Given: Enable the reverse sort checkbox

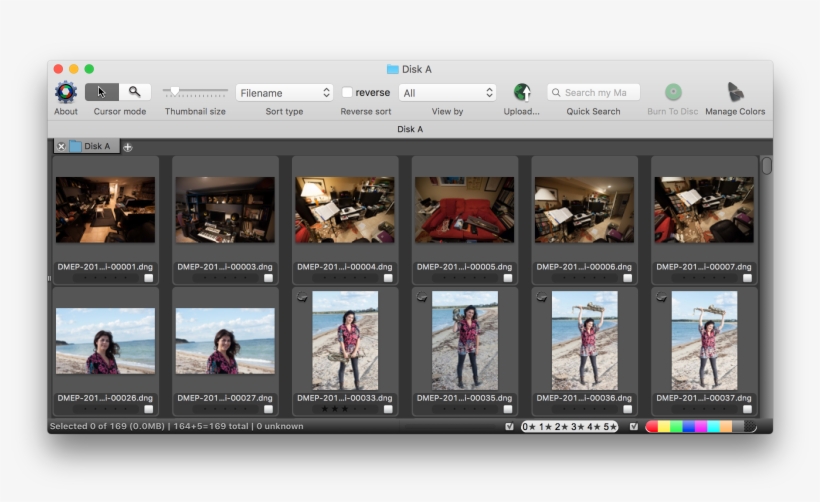Looking at the screenshot, I should coord(347,93).
